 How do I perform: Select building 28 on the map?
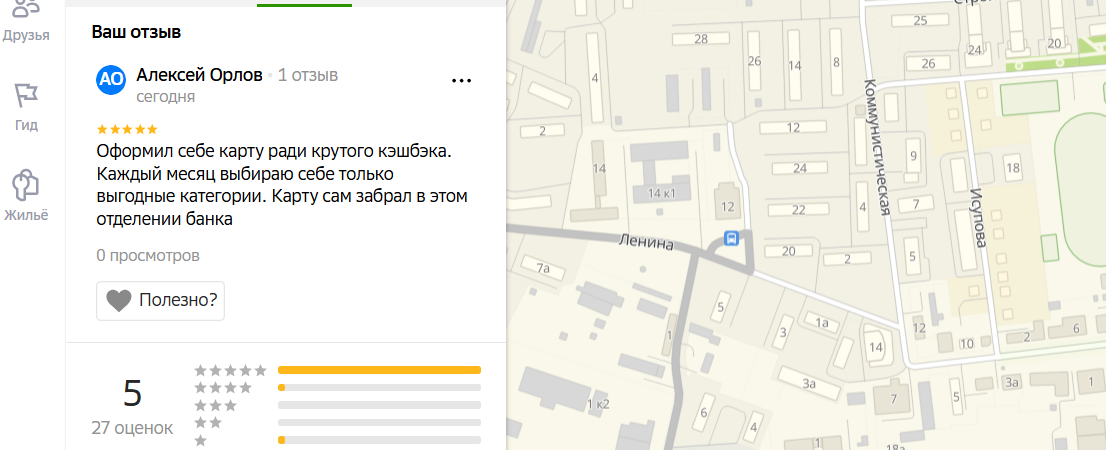[700, 39]
